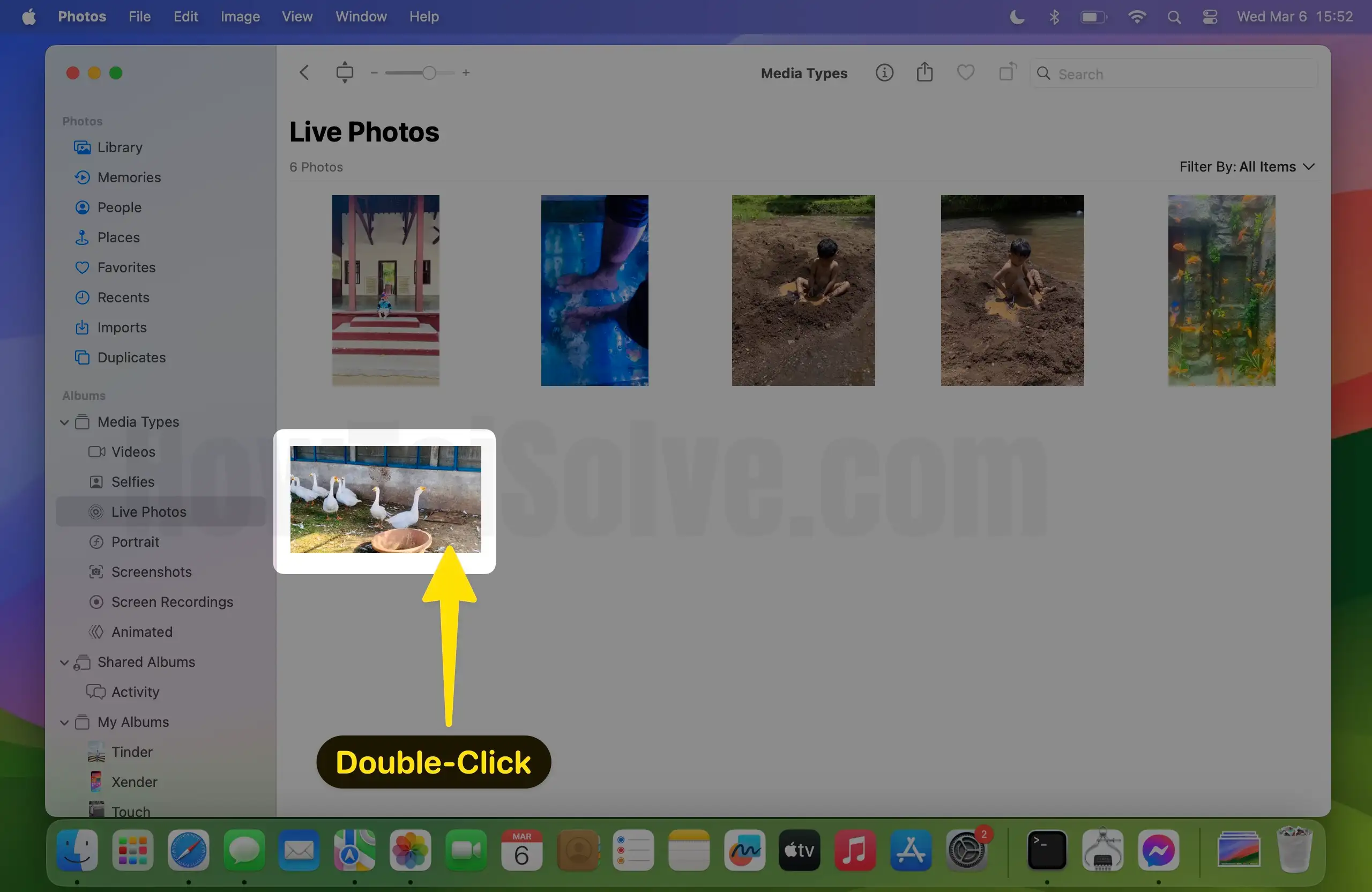This screenshot has height=892, width=1372.
Task: Toggle the Favorite heart icon
Action: pos(965,73)
